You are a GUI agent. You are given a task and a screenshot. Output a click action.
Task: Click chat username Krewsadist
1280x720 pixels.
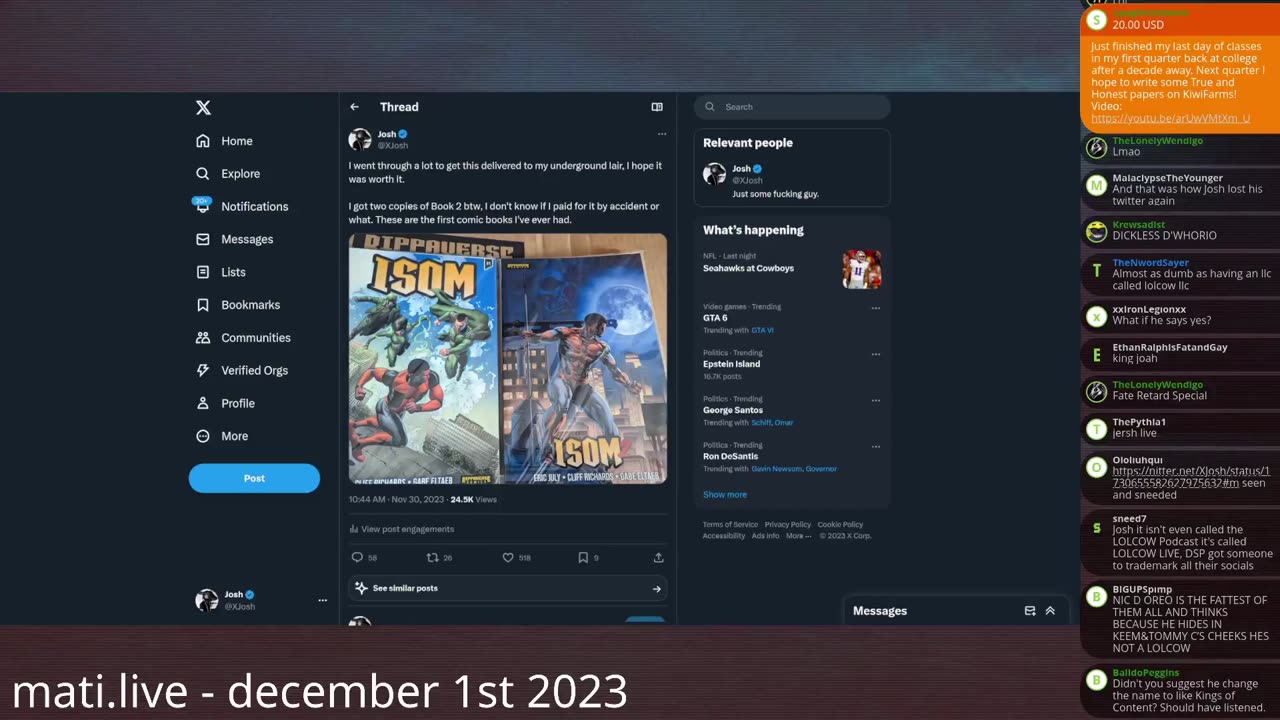coord(1138,225)
